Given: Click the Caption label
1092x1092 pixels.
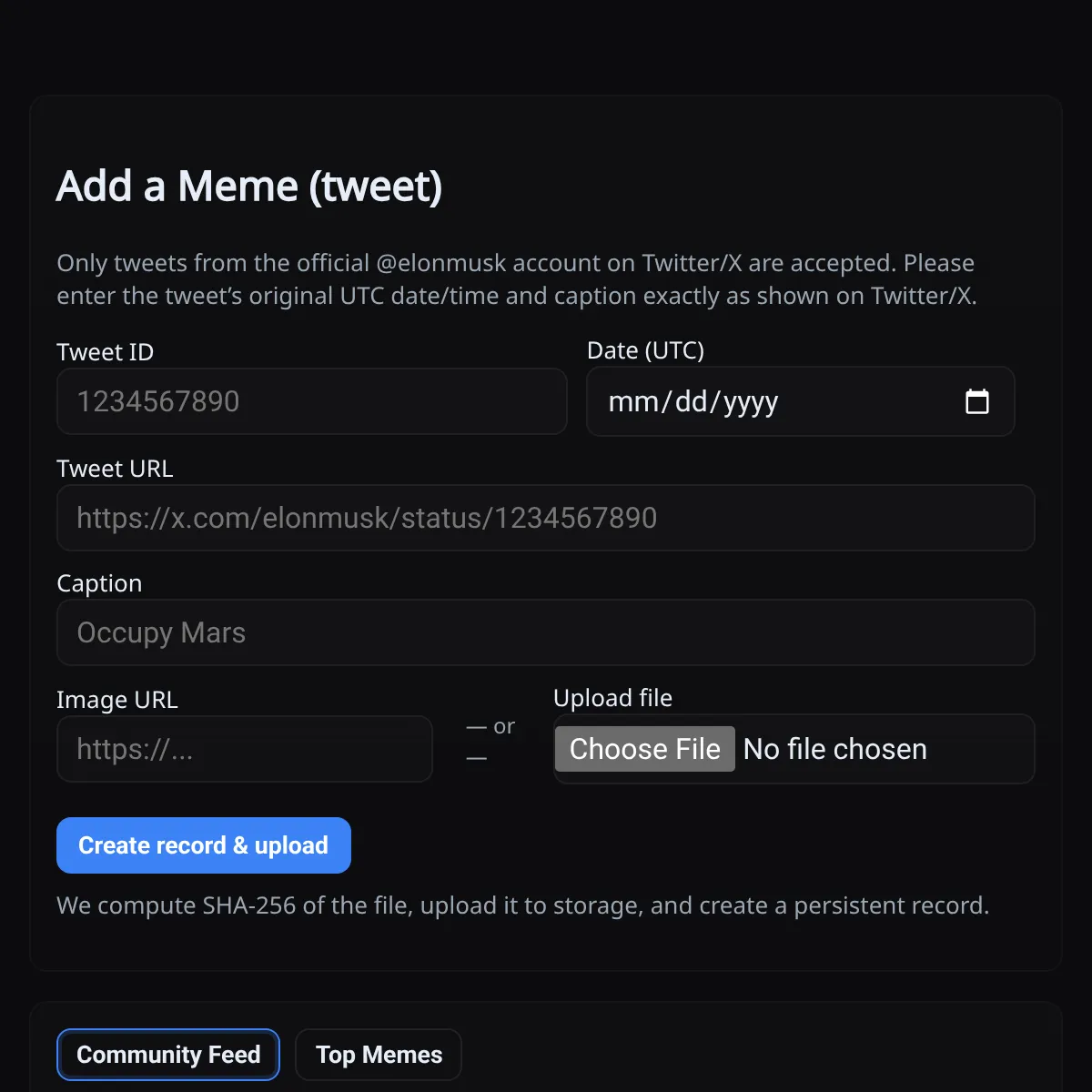Looking at the screenshot, I should [99, 583].
